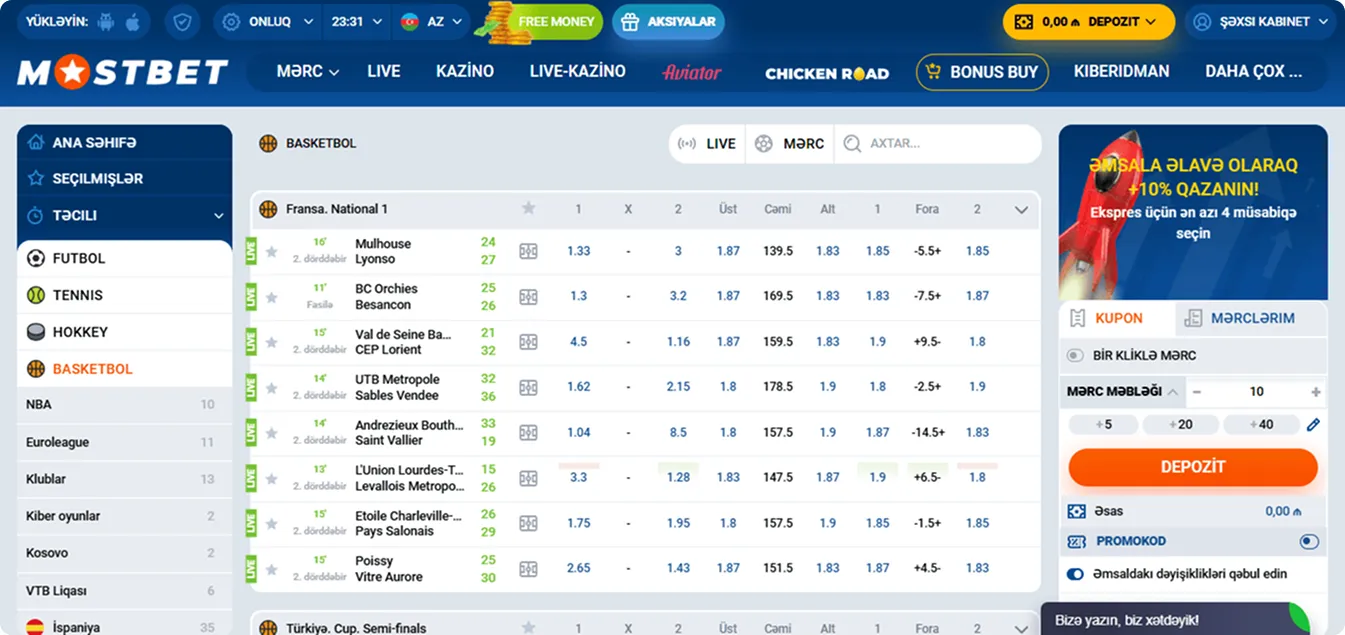The image size is (1345, 635).
Task: Switch to the Mərclərim tab
Action: click(1251, 318)
